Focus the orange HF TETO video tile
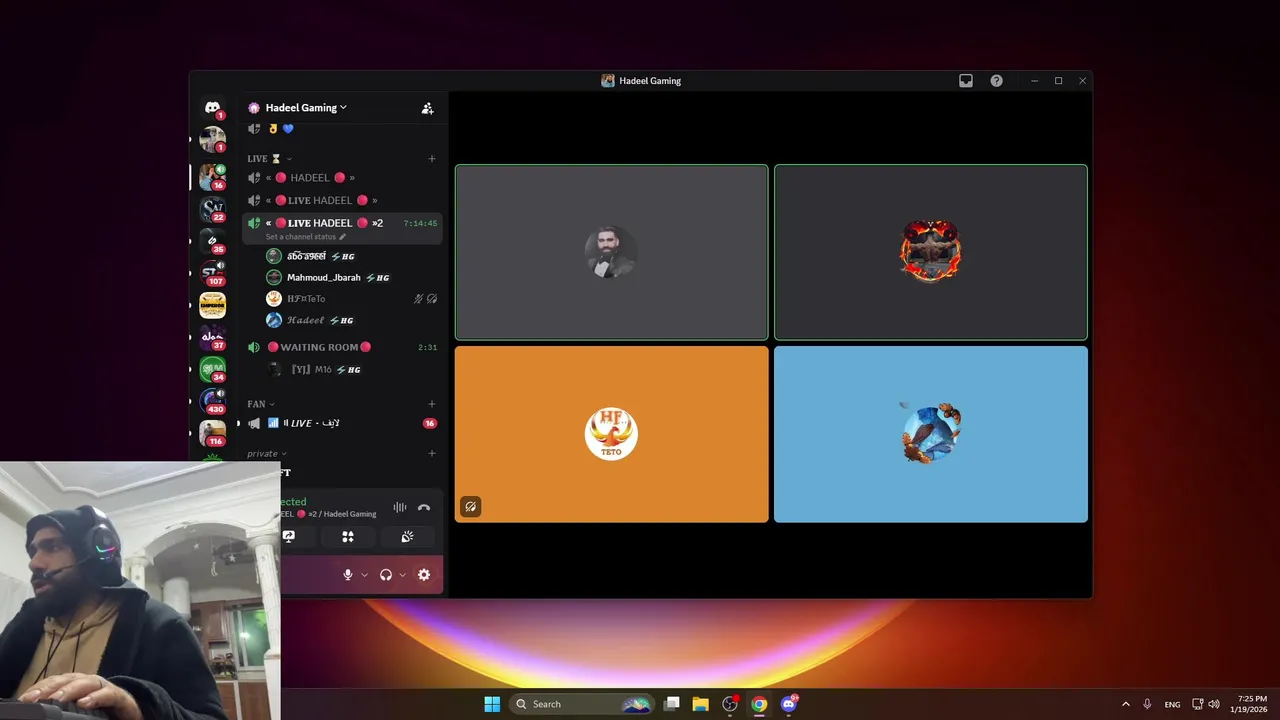 611,434
